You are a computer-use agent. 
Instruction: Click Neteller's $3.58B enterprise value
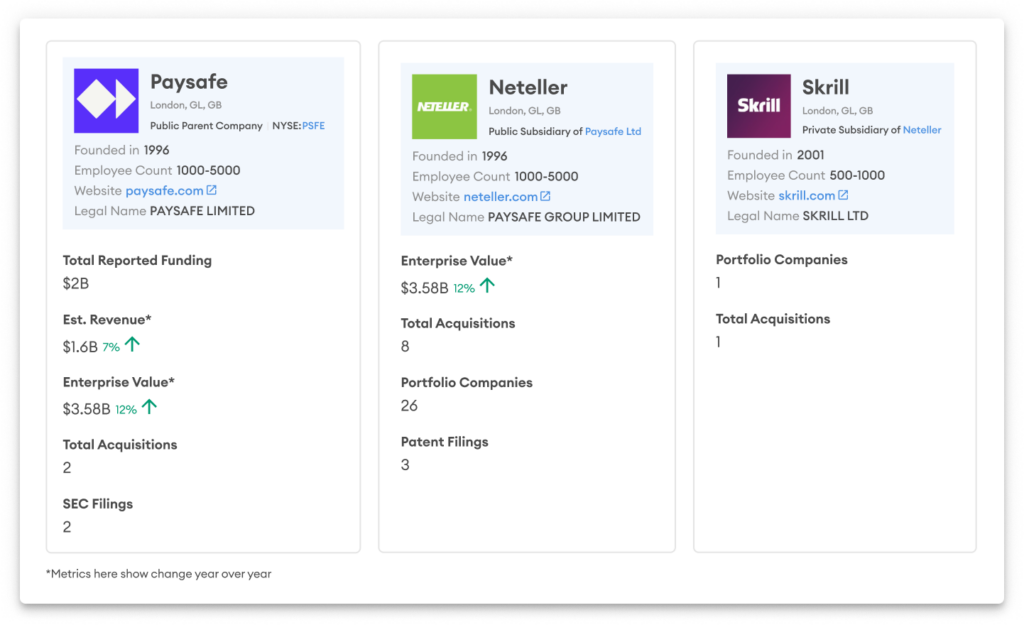tap(424, 288)
